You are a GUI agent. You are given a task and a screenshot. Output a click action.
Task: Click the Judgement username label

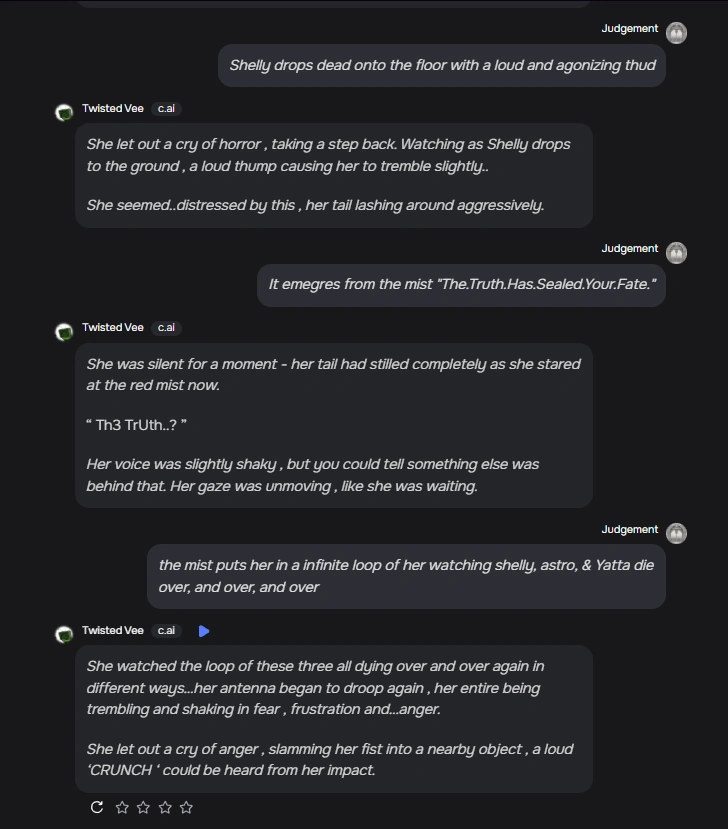point(629,28)
